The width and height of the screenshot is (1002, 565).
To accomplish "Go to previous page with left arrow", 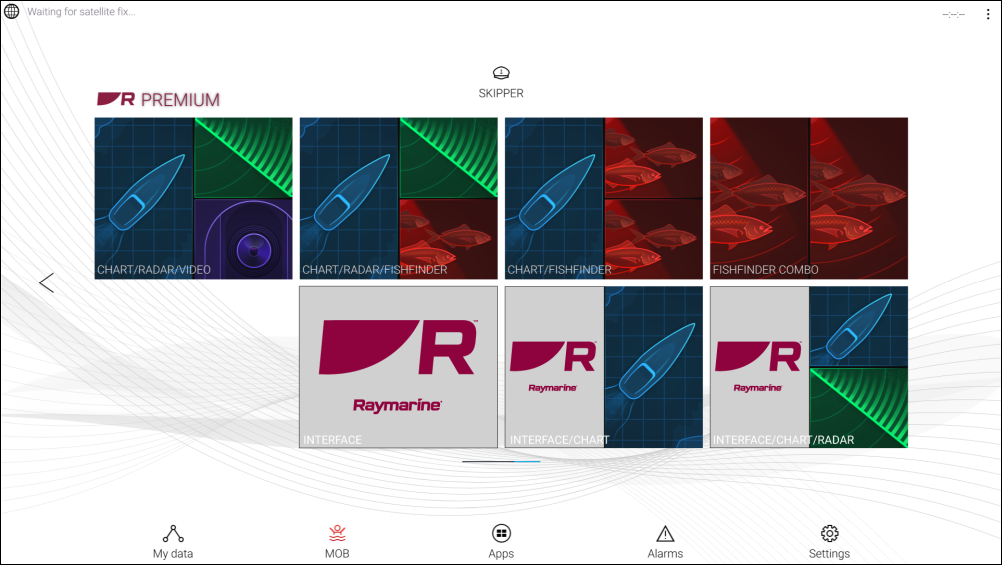I will click(x=46, y=283).
